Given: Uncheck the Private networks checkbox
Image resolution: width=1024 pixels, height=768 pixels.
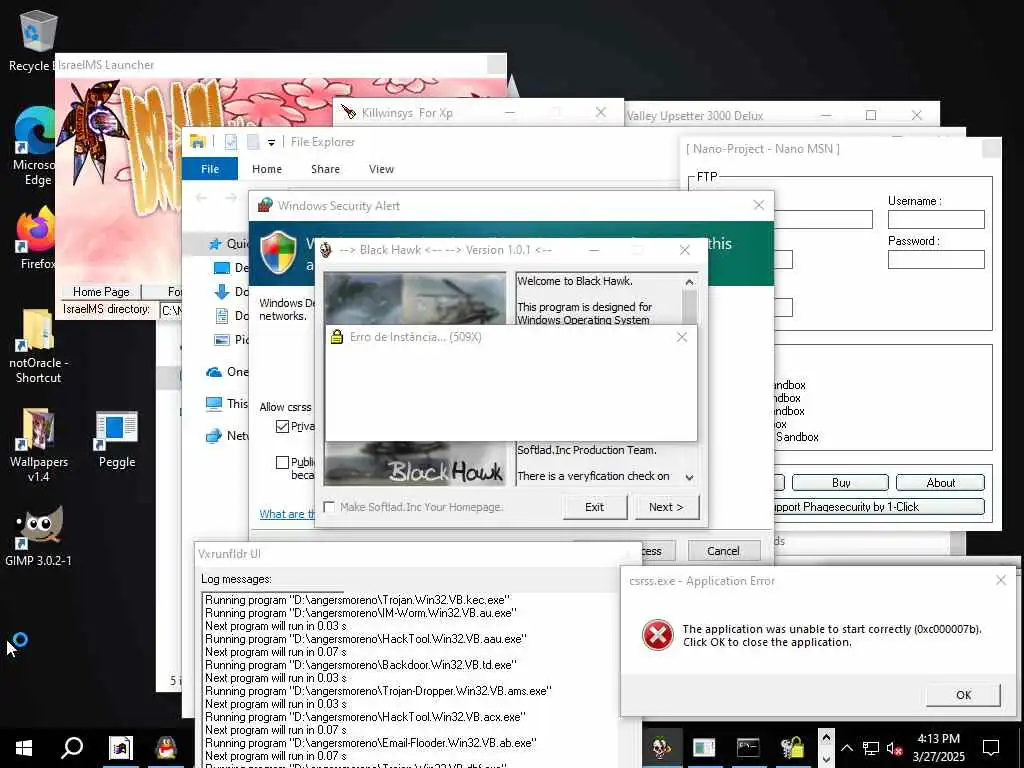Looking at the screenshot, I should point(282,426).
